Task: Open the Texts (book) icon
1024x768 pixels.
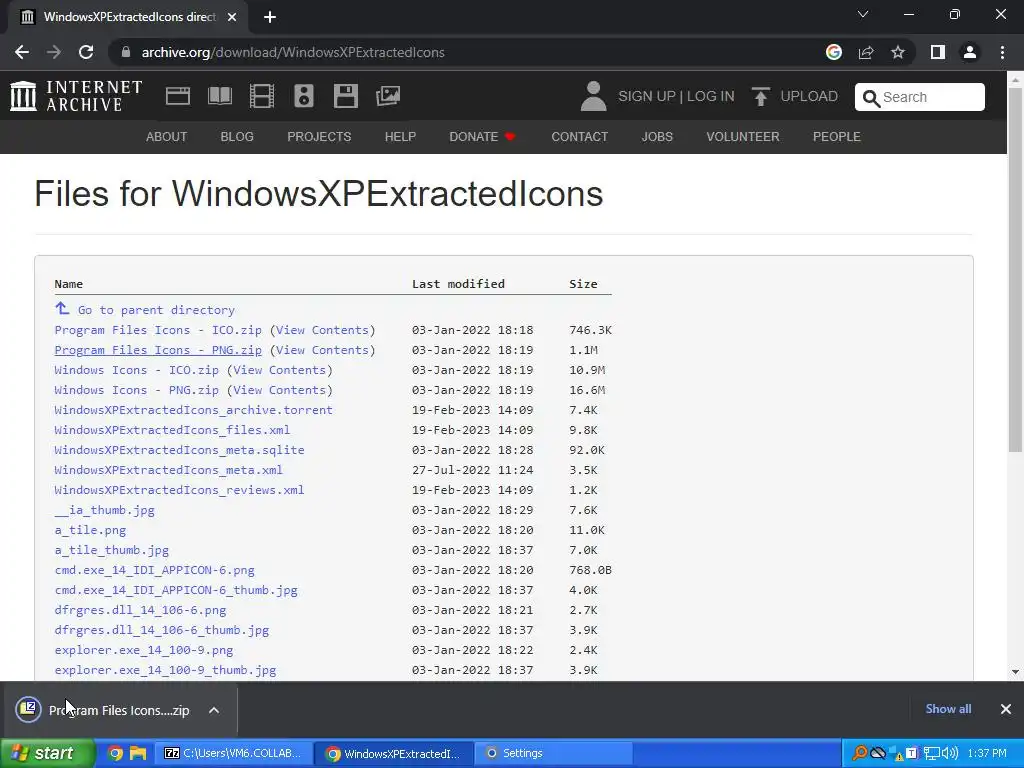Action: pos(219,96)
